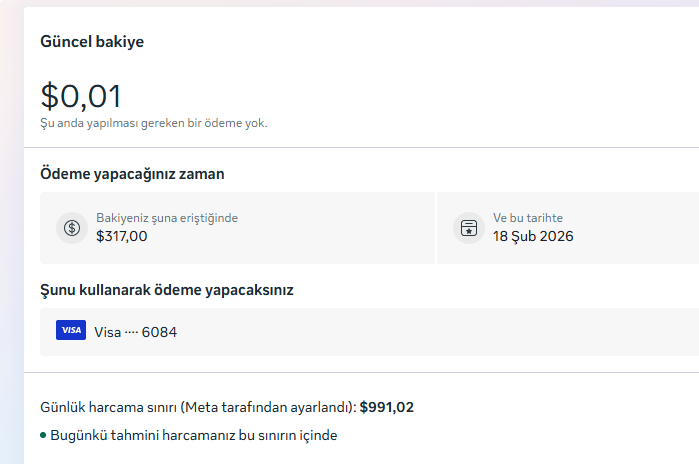Click the Güncel bakiye heading
This screenshot has width=699, height=464.
point(92,41)
